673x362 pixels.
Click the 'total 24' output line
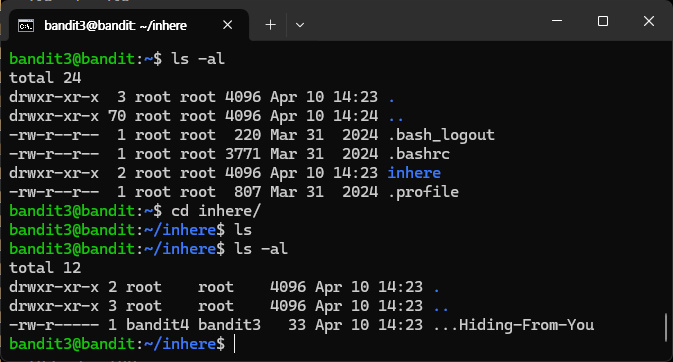pyautogui.click(x=45, y=78)
